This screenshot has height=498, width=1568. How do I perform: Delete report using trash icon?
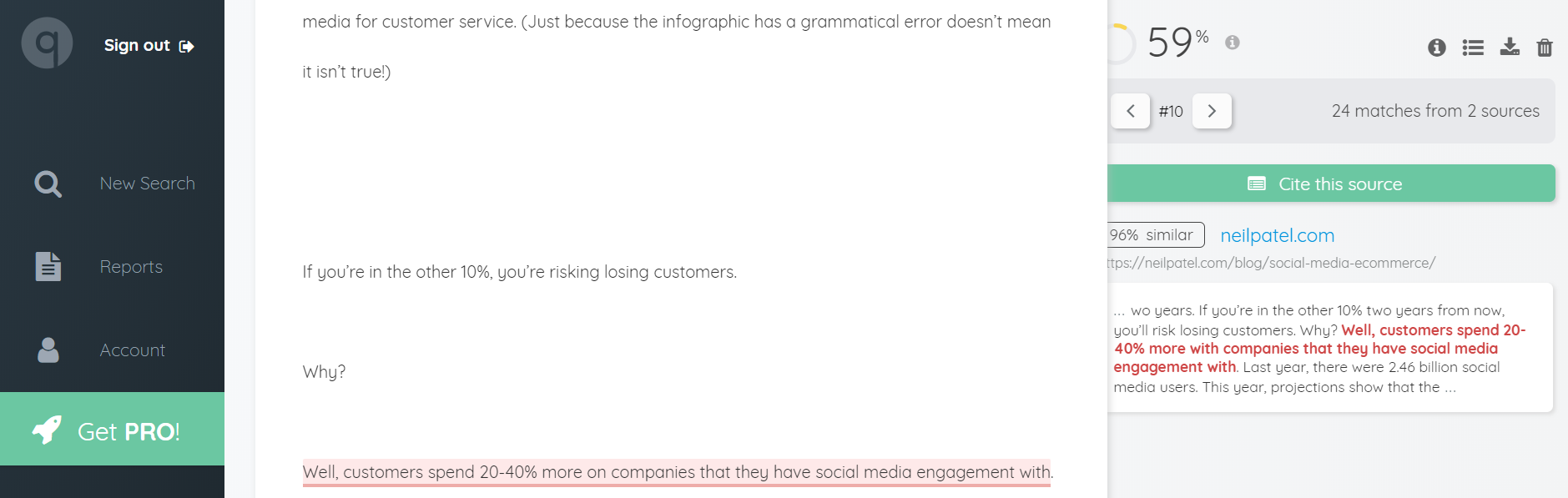coord(1545,48)
